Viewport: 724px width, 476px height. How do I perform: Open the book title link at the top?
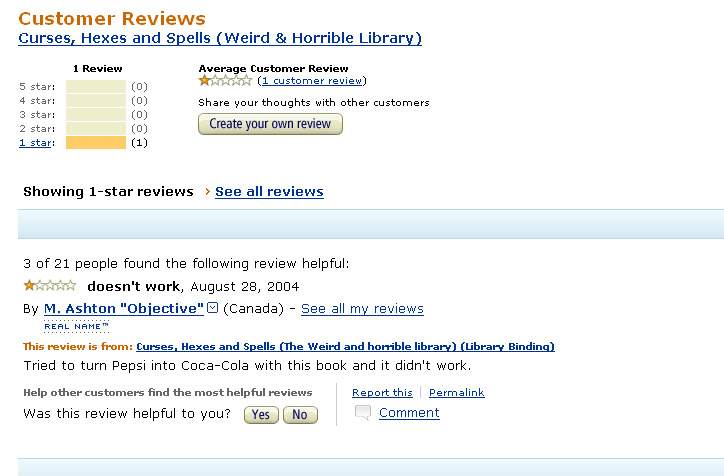click(220, 38)
